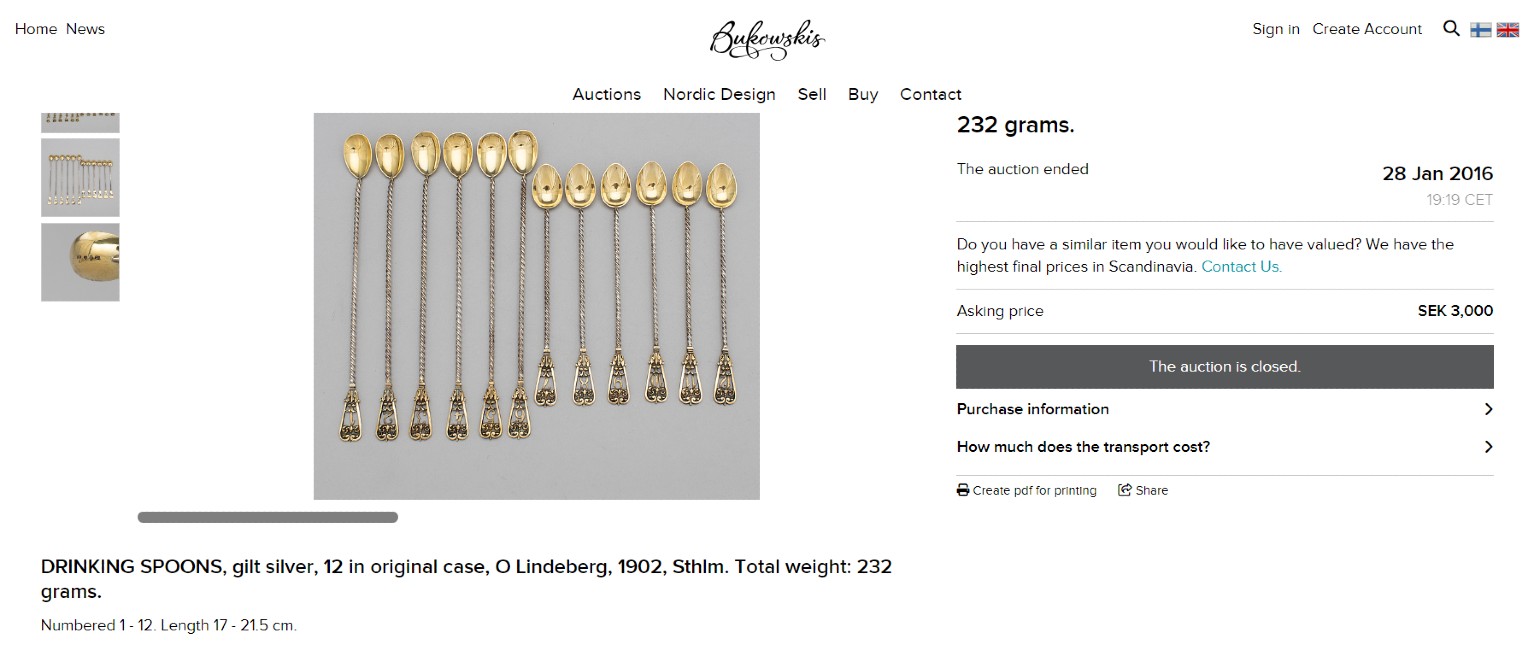
Task: Switch language using the British flag icon
Action: 1508,29
